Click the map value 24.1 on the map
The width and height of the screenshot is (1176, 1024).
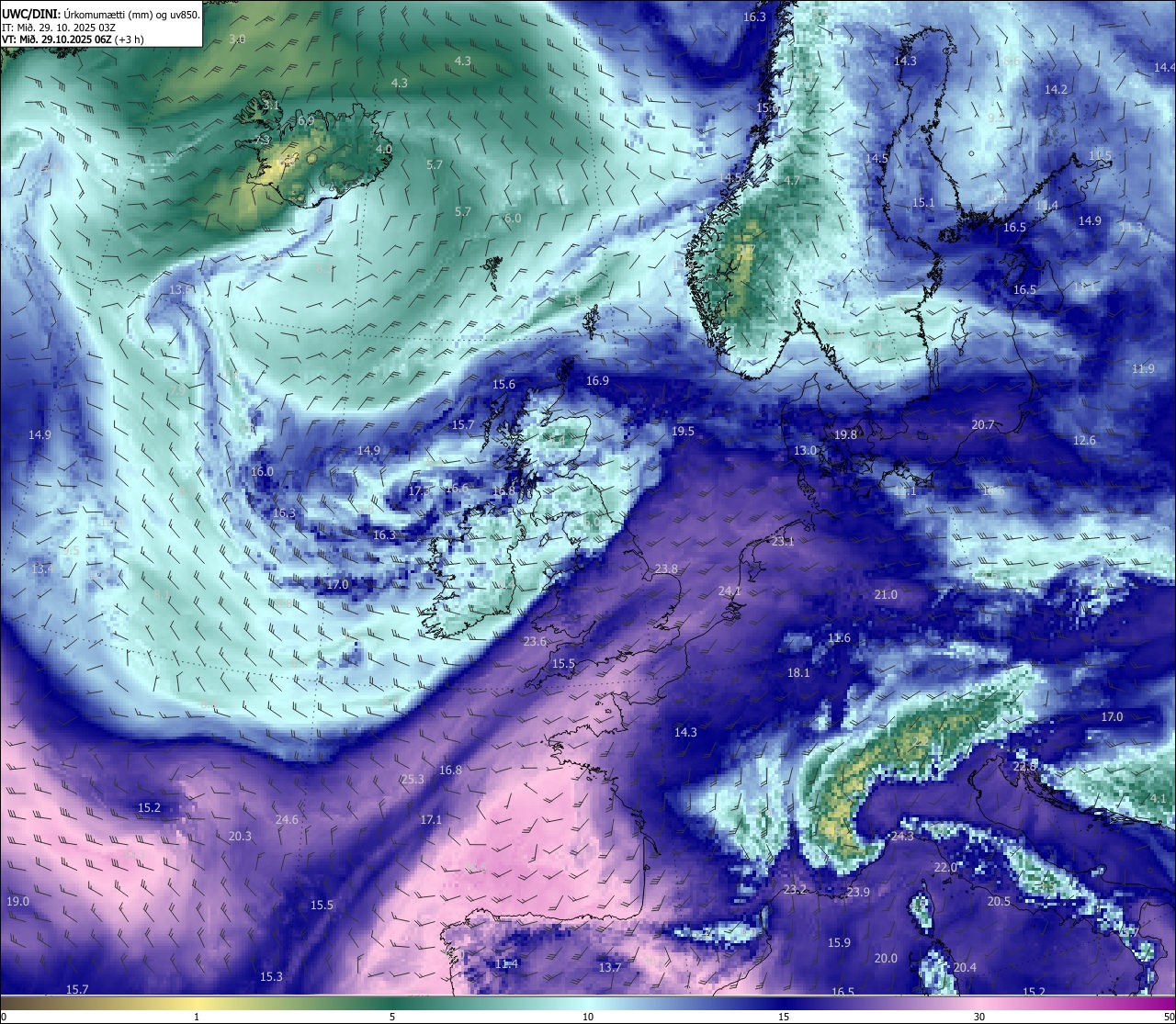[x=729, y=591]
